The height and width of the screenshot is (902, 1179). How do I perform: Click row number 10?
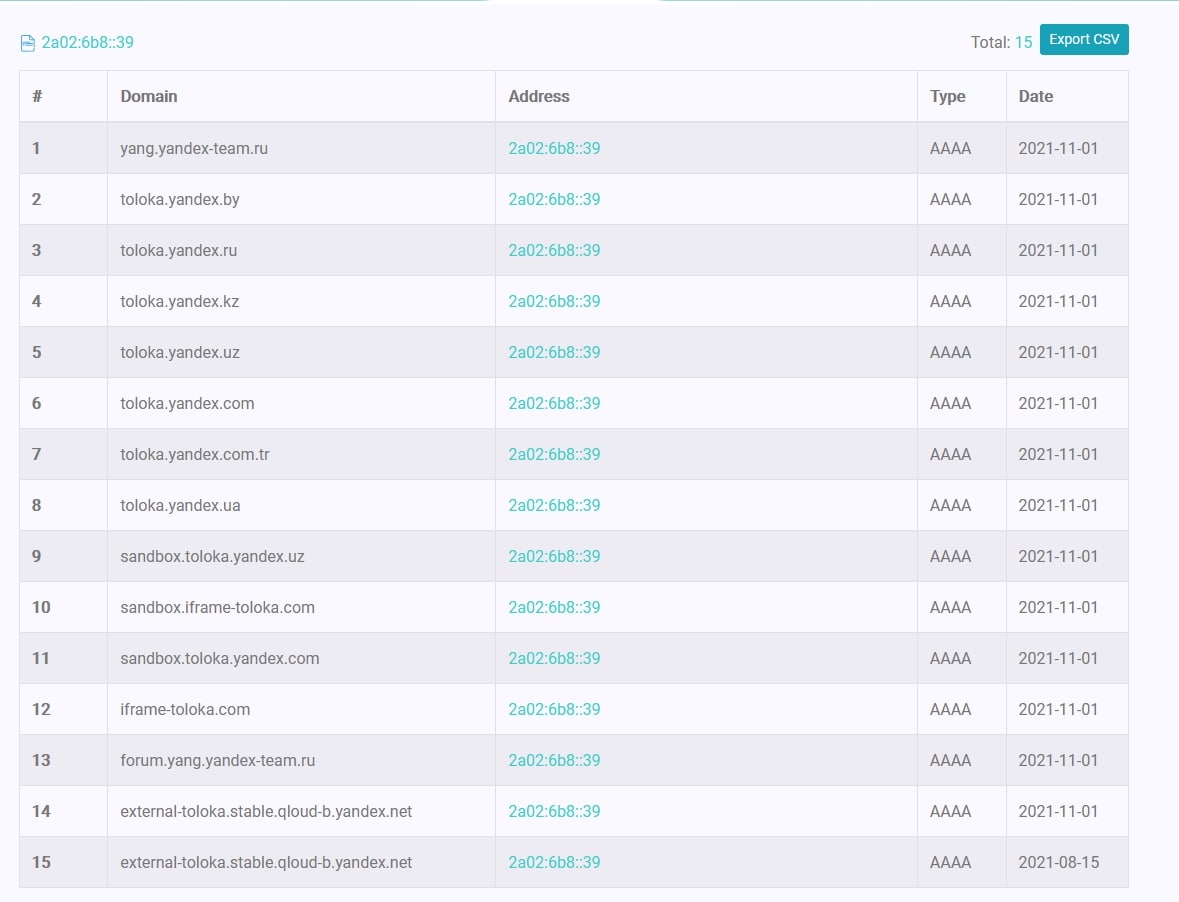pyautogui.click(x=41, y=607)
